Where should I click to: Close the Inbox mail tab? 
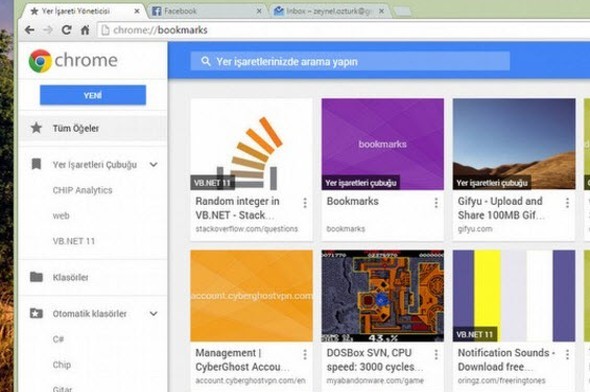click(382, 11)
